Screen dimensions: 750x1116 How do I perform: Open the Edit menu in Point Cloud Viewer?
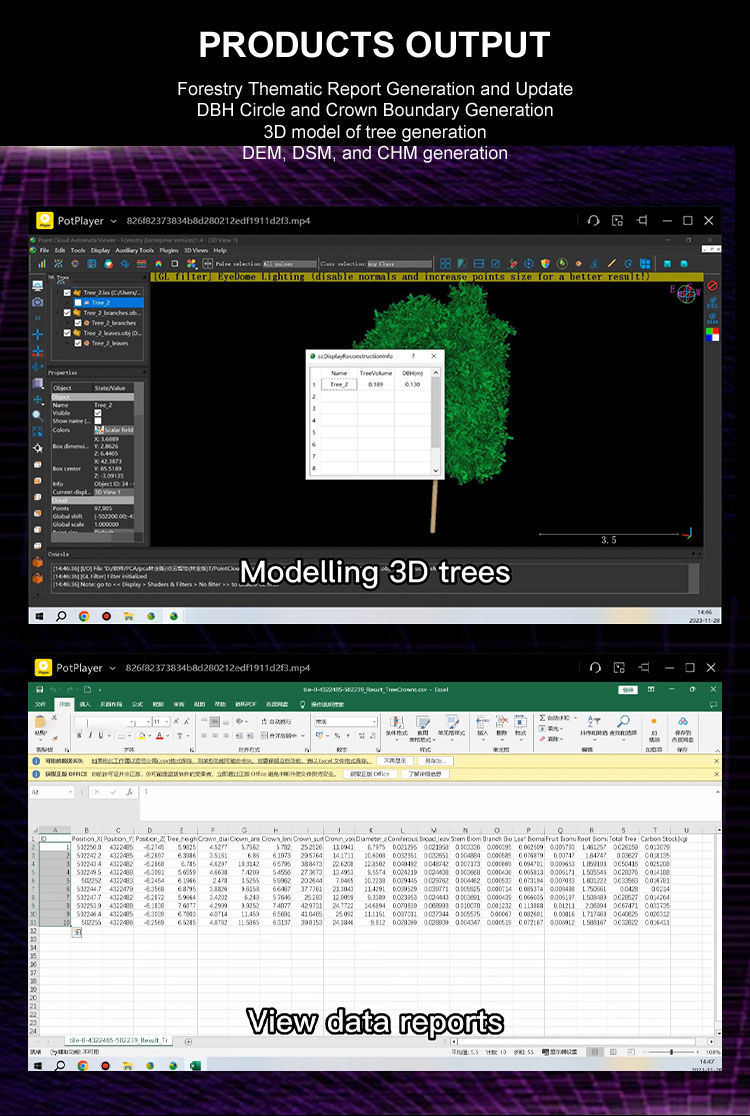coord(60,251)
